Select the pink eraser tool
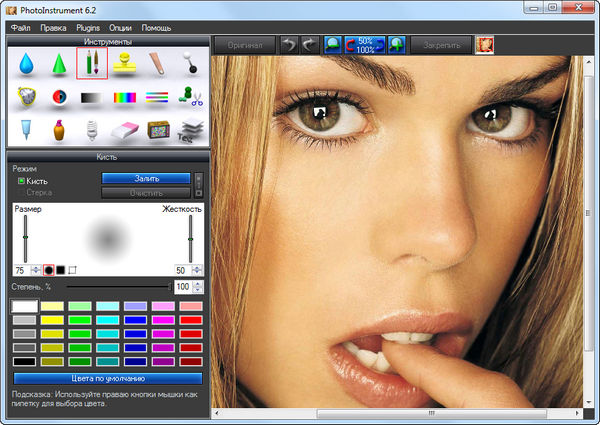This screenshot has height=425, width=600. (x=124, y=130)
